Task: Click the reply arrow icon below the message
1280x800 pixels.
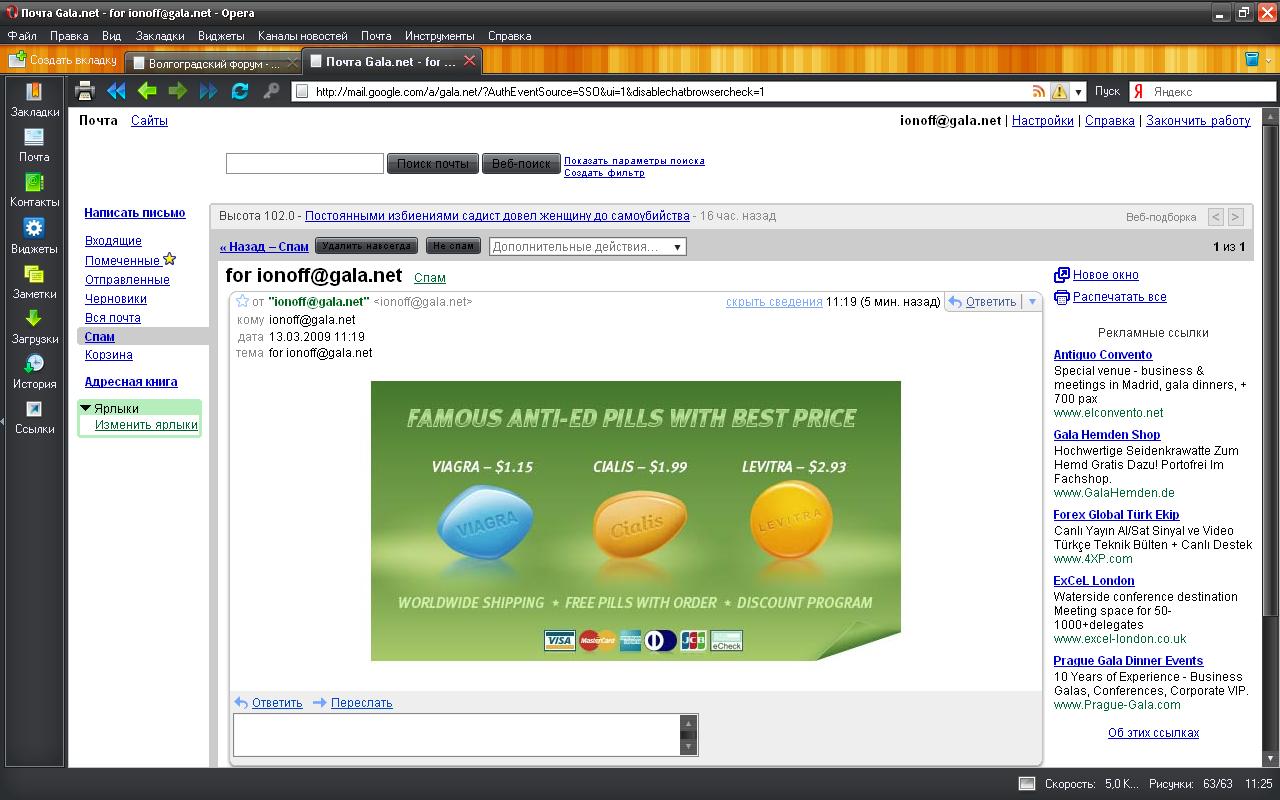Action: (x=241, y=703)
